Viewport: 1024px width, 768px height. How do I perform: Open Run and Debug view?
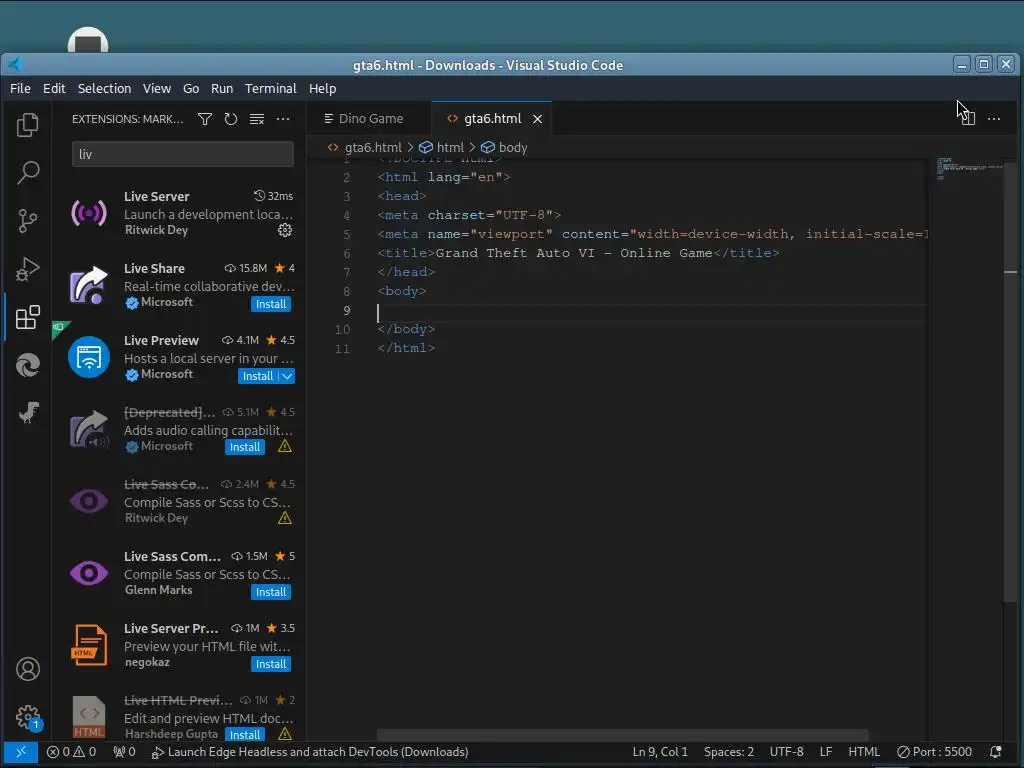27,269
